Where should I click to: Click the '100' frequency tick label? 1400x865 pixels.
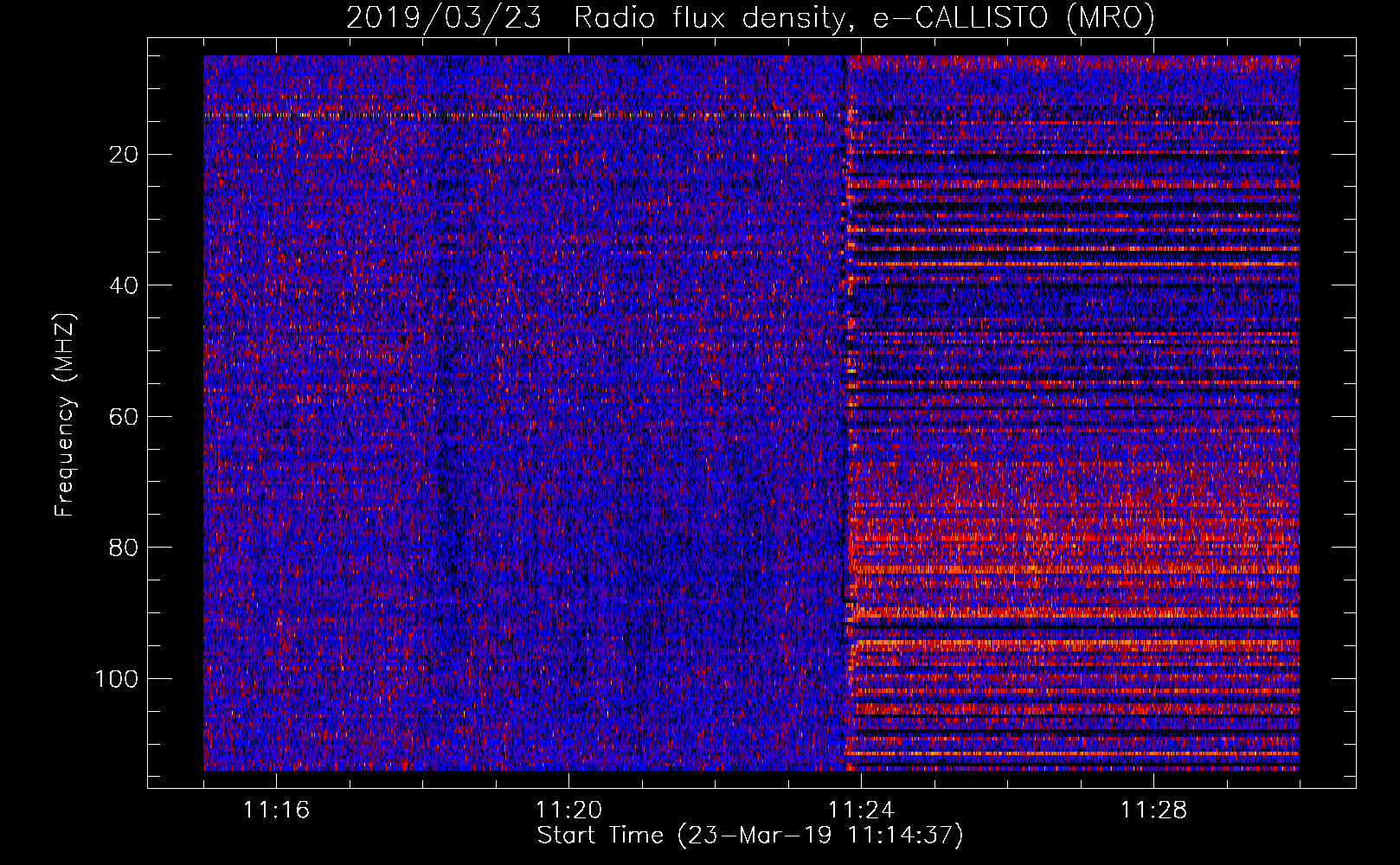tap(118, 679)
